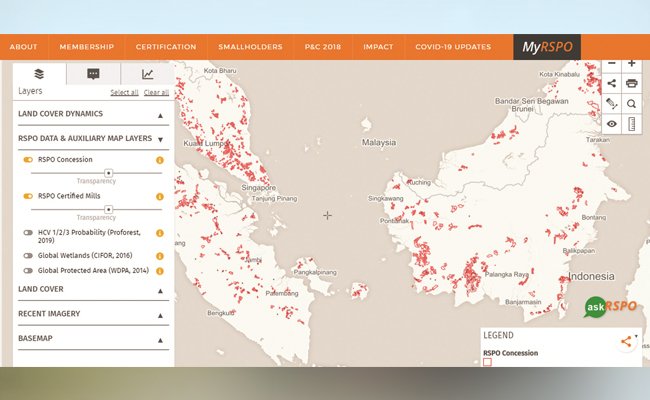The height and width of the screenshot is (400, 650).
Task: Collapse the Legend panel arrow
Action: 636,336
